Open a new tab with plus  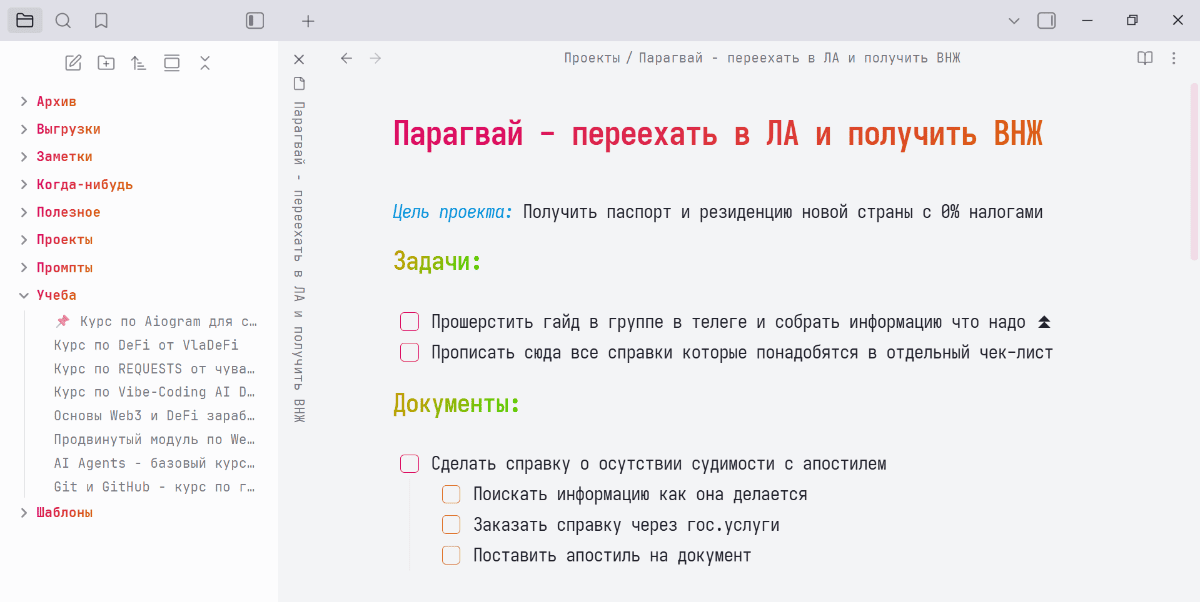[x=308, y=20]
